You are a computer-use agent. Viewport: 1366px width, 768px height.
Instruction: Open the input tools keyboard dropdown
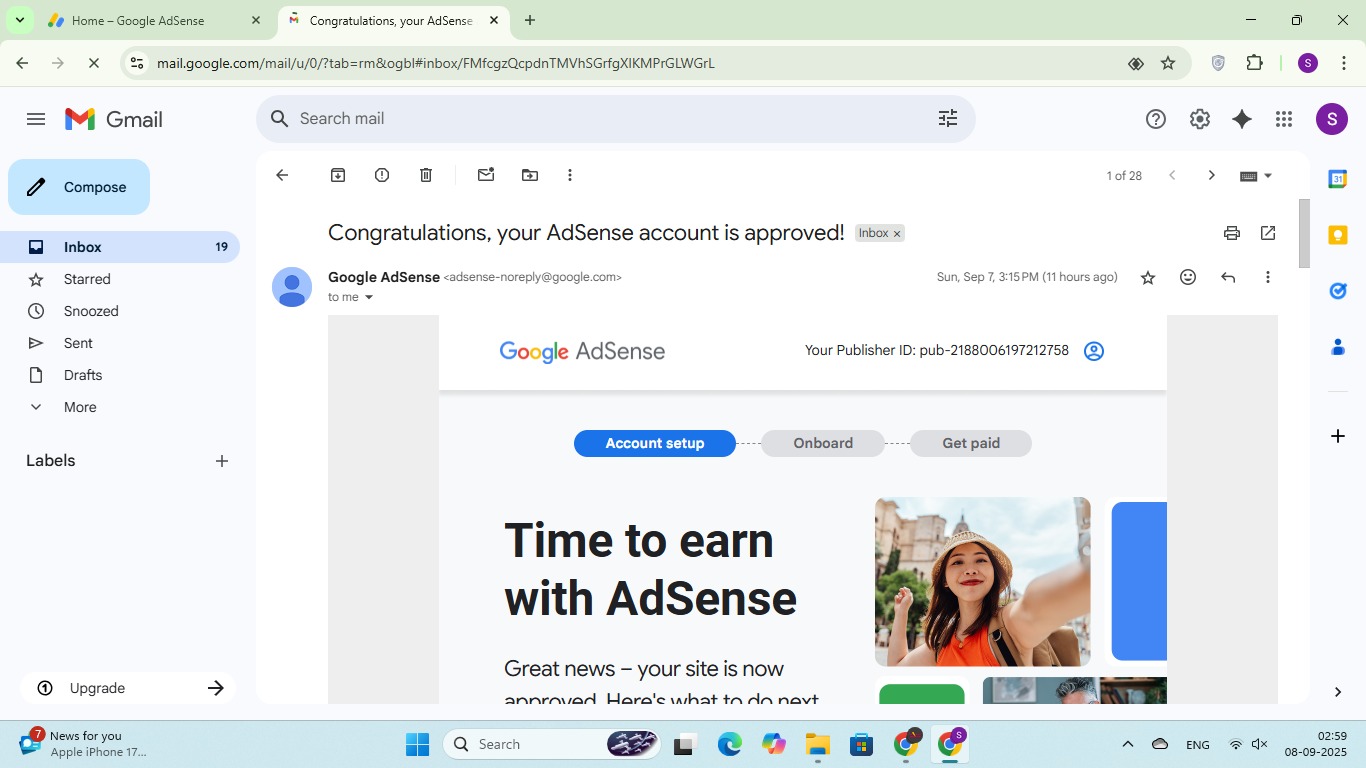(1256, 175)
